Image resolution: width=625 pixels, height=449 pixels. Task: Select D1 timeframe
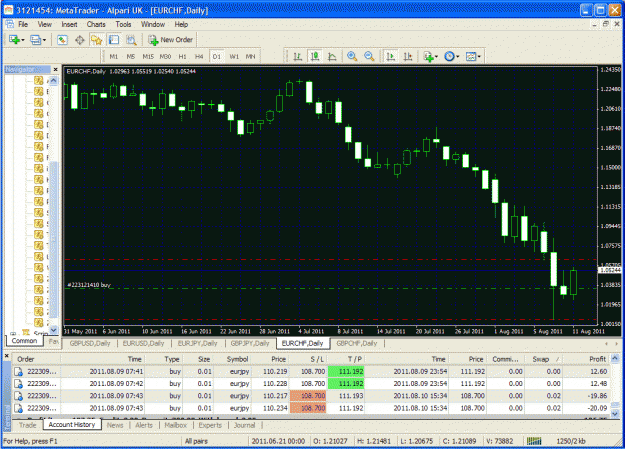coord(216,57)
